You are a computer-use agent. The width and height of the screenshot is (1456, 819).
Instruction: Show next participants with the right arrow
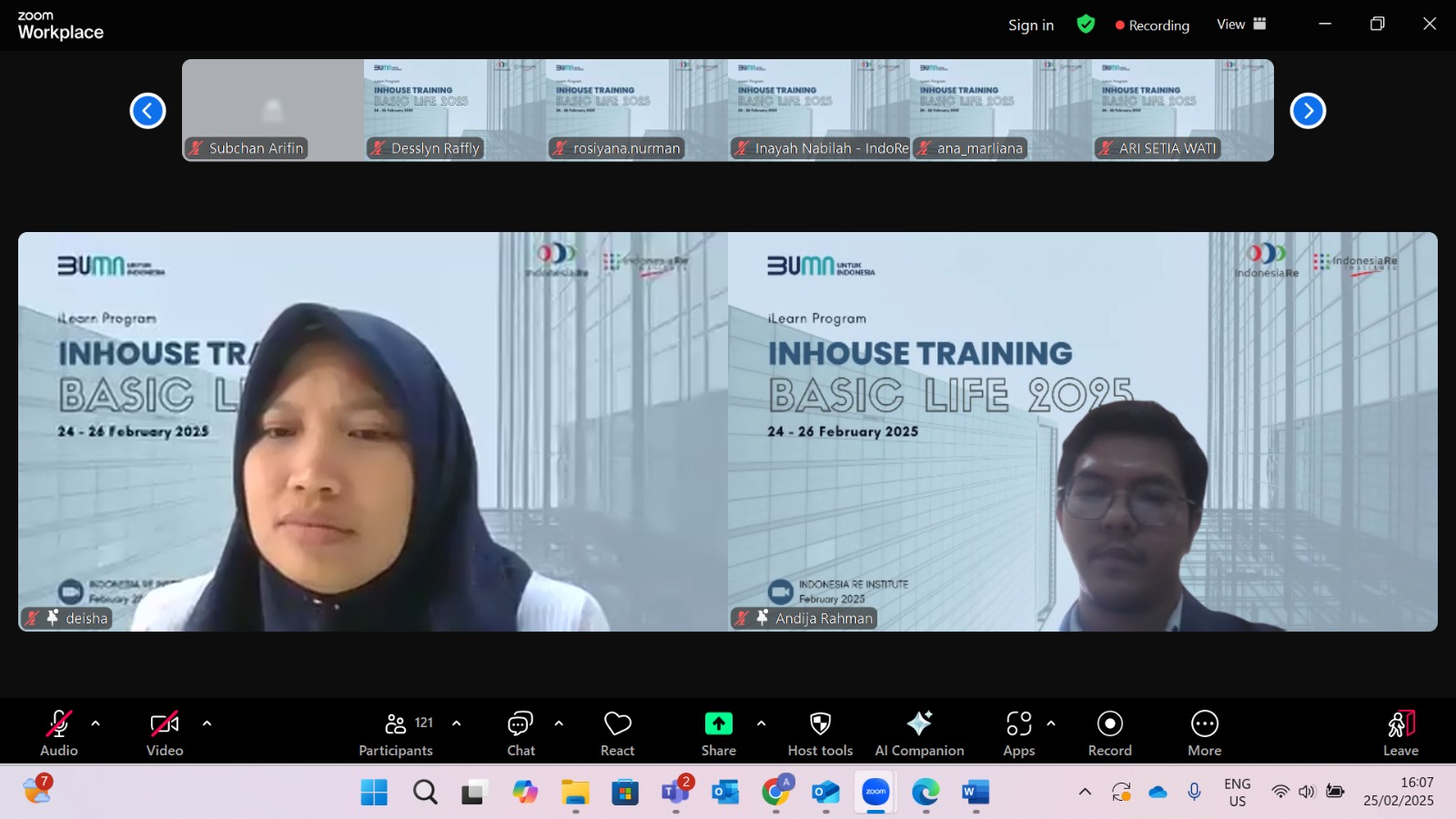click(x=1308, y=111)
